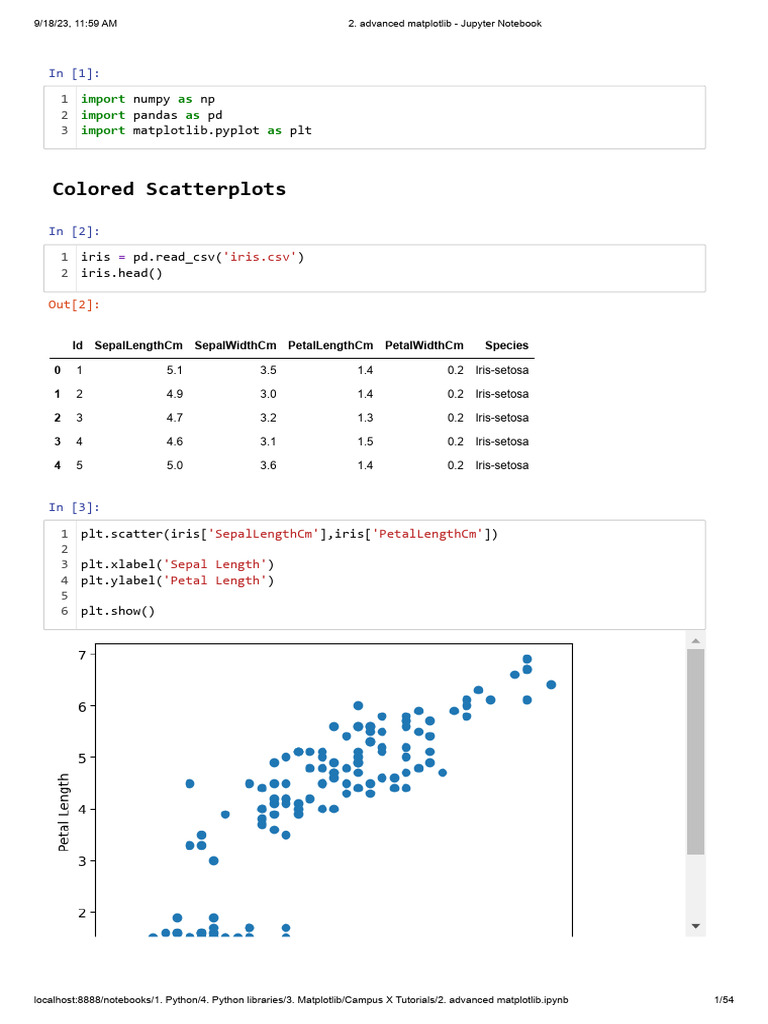
Task: Select row index 0 in dataframe
Action: click(58, 370)
